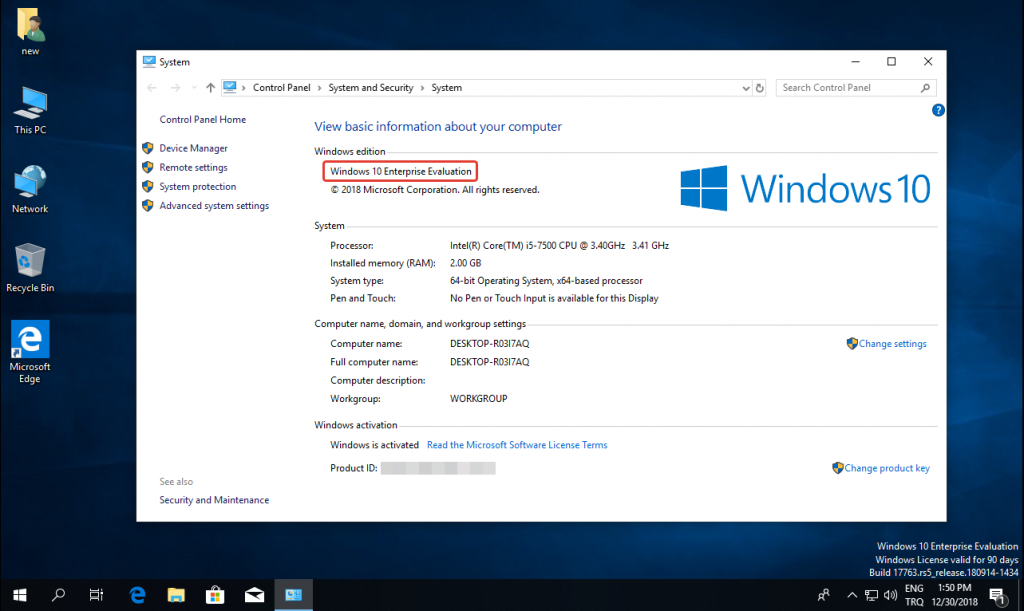Open the Mail app in taskbar
Viewport: 1024px width, 611px height.
click(254, 595)
